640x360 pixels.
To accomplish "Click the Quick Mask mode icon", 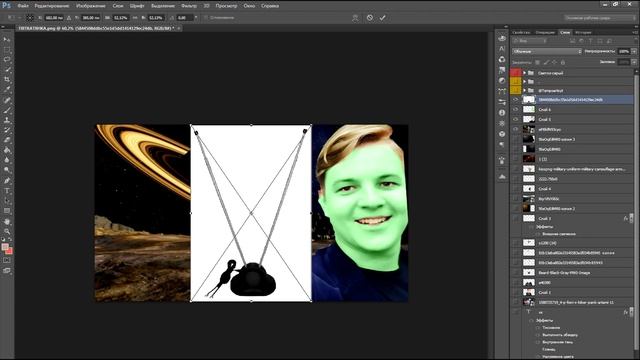I will pyautogui.click(x=7, y=260).
